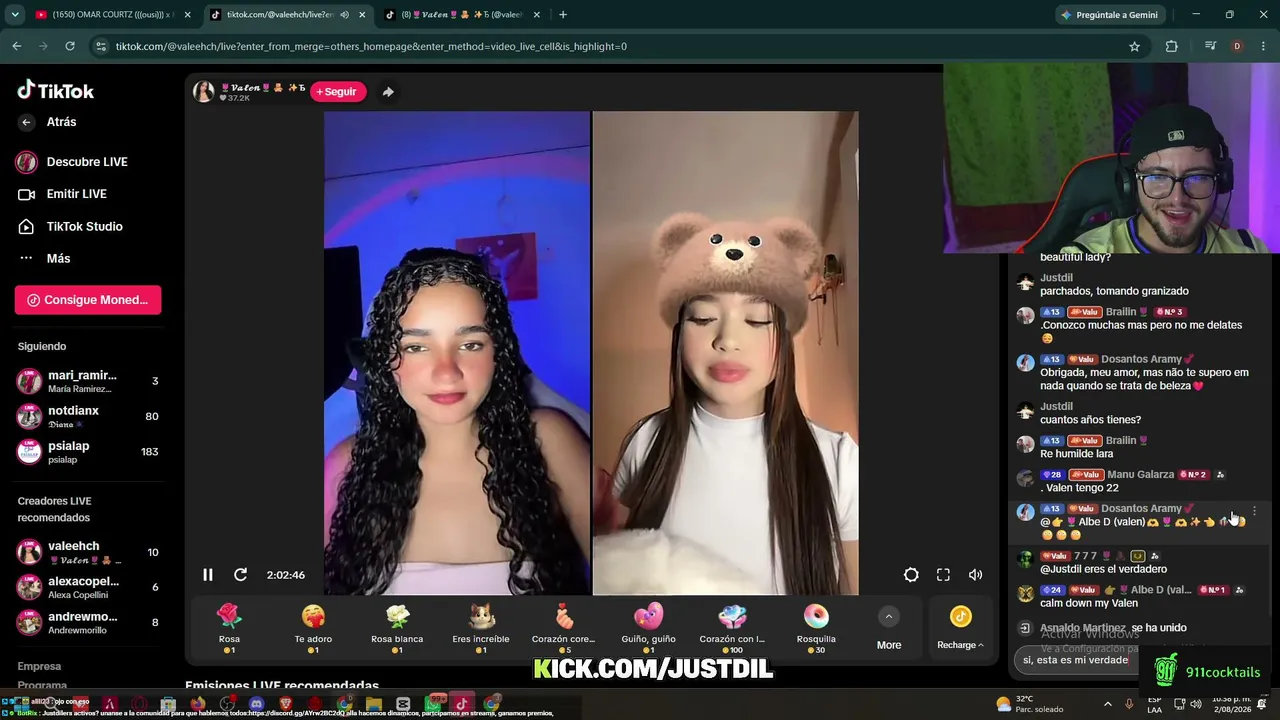Open File Explorer on the taskbar
The width and height of the screenshot is (1280, 720).
(374, 704)
